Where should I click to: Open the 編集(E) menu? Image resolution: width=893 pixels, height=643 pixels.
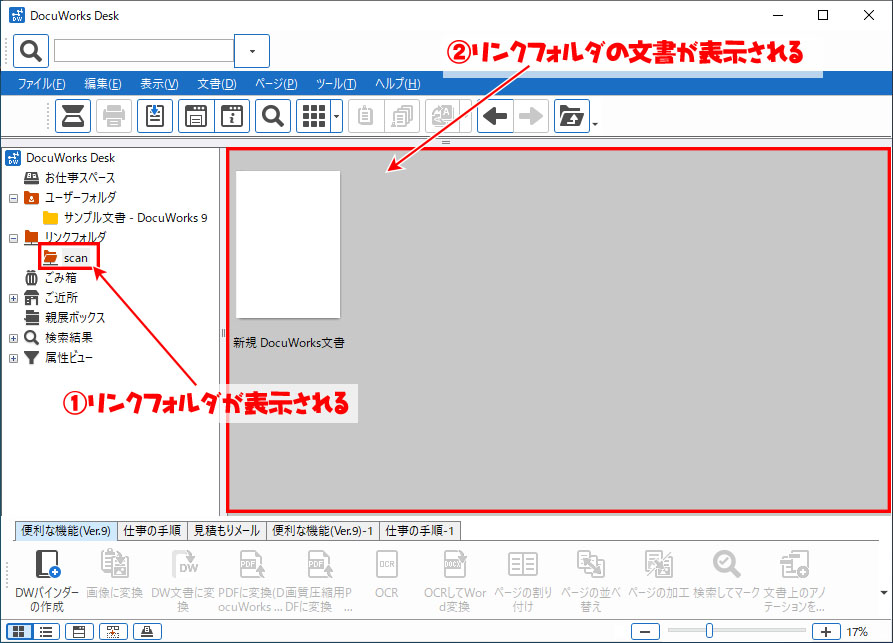click(x=103, y=84)
